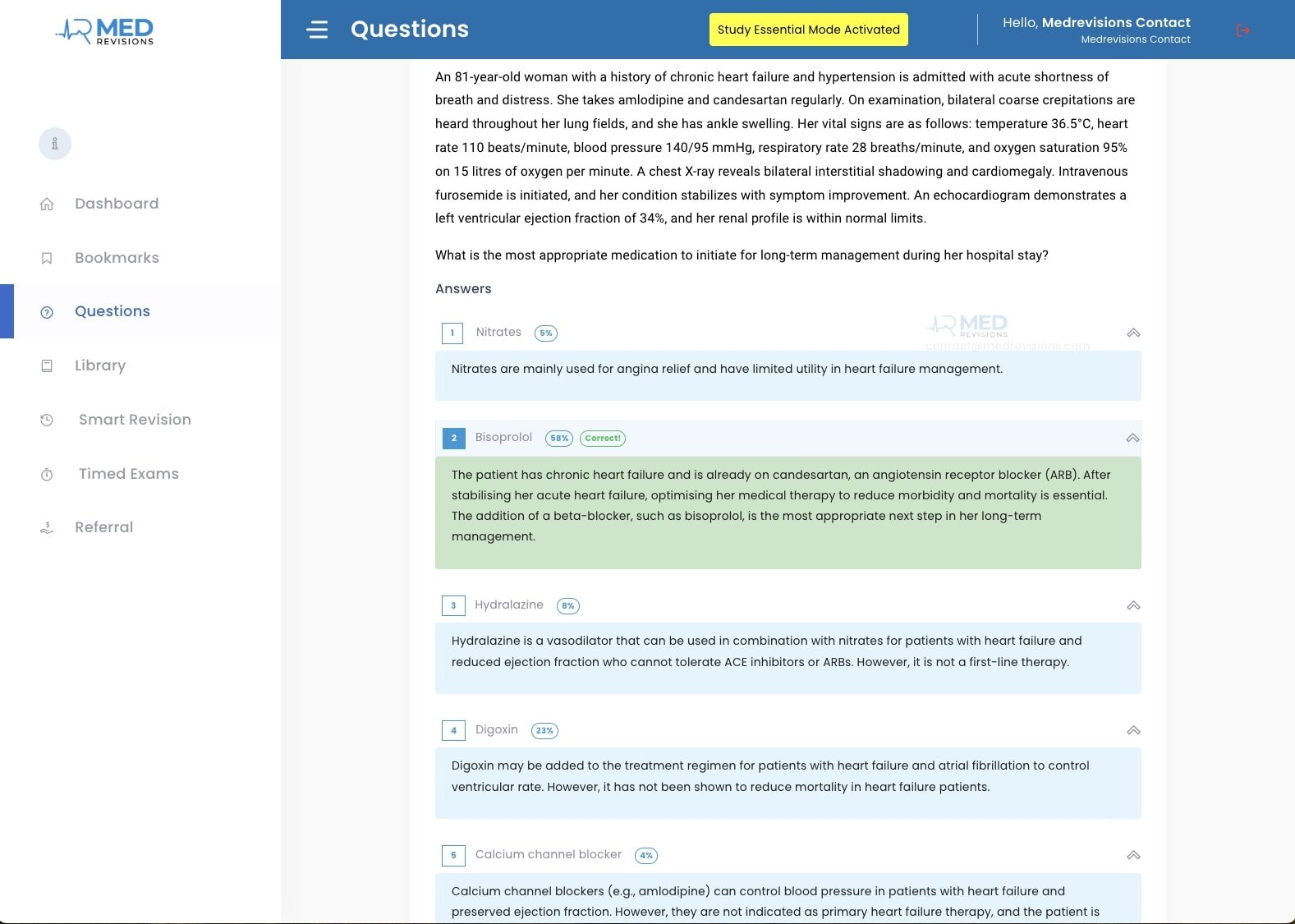Collapse the Calcium channel blocker explanation
This screenshot has height=924, width=1295.
(1133, 855)
